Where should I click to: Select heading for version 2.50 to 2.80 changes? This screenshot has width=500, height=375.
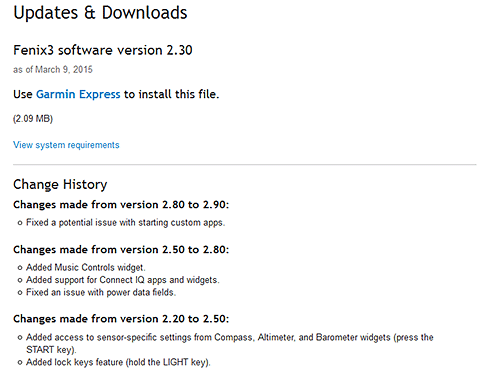[x=121, y=249]
